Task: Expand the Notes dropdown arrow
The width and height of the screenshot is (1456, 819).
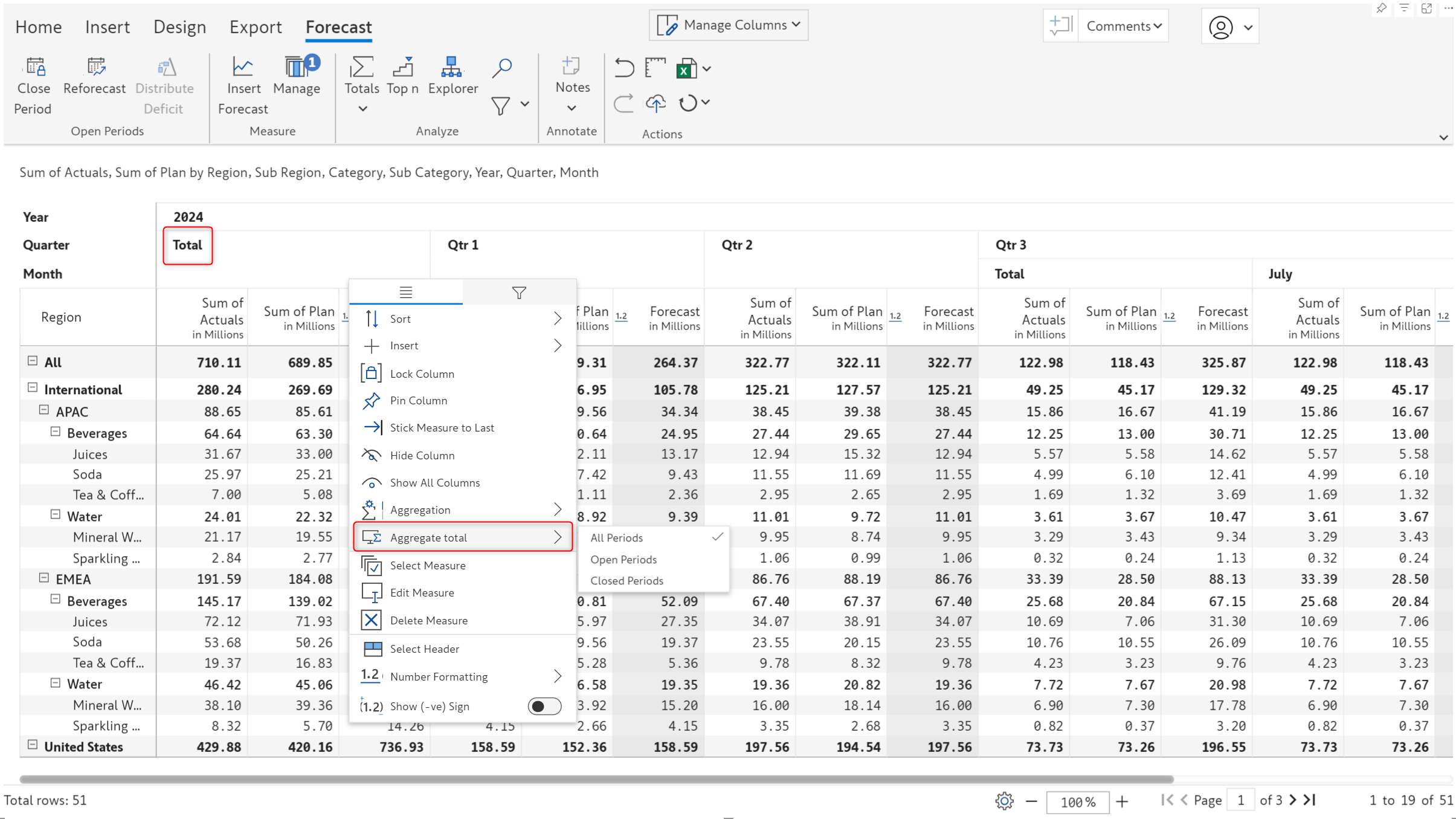Action: point(571,108)
